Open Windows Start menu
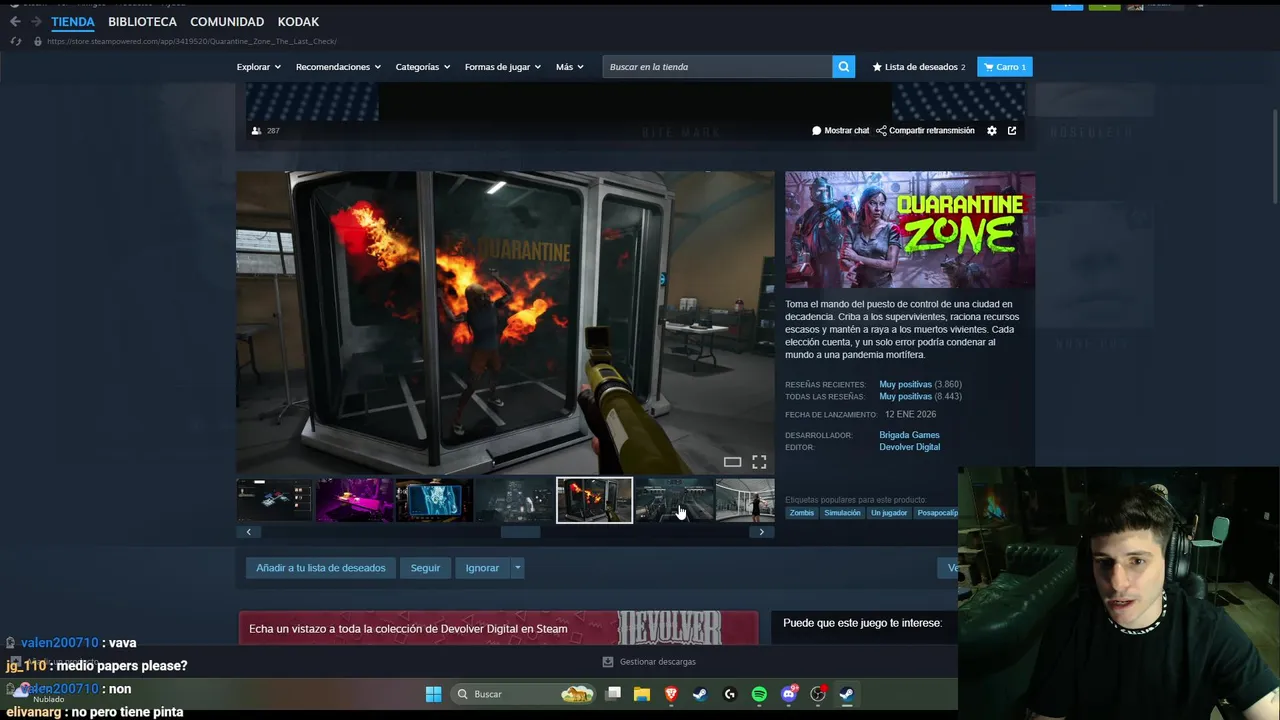This screenshot has height=720, width=1280. click(x=434, y=694)
